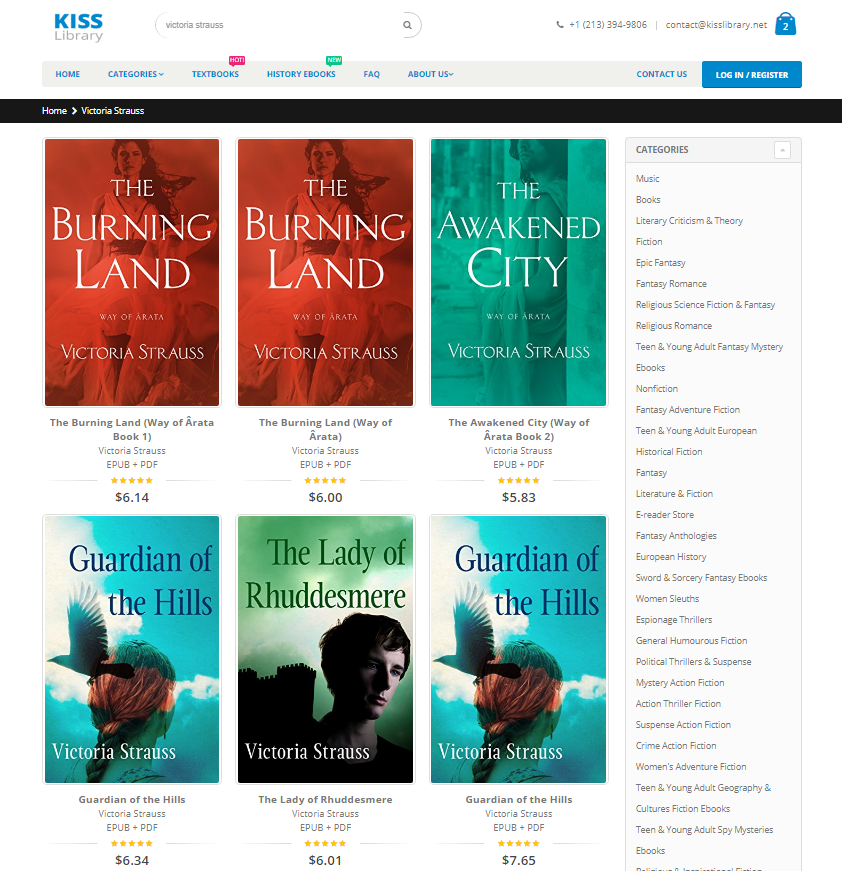Image resolution: width=842 pixels, height=871 pixels.
Task: Select Fantasy Anthologies category
Action: [676, 536]
